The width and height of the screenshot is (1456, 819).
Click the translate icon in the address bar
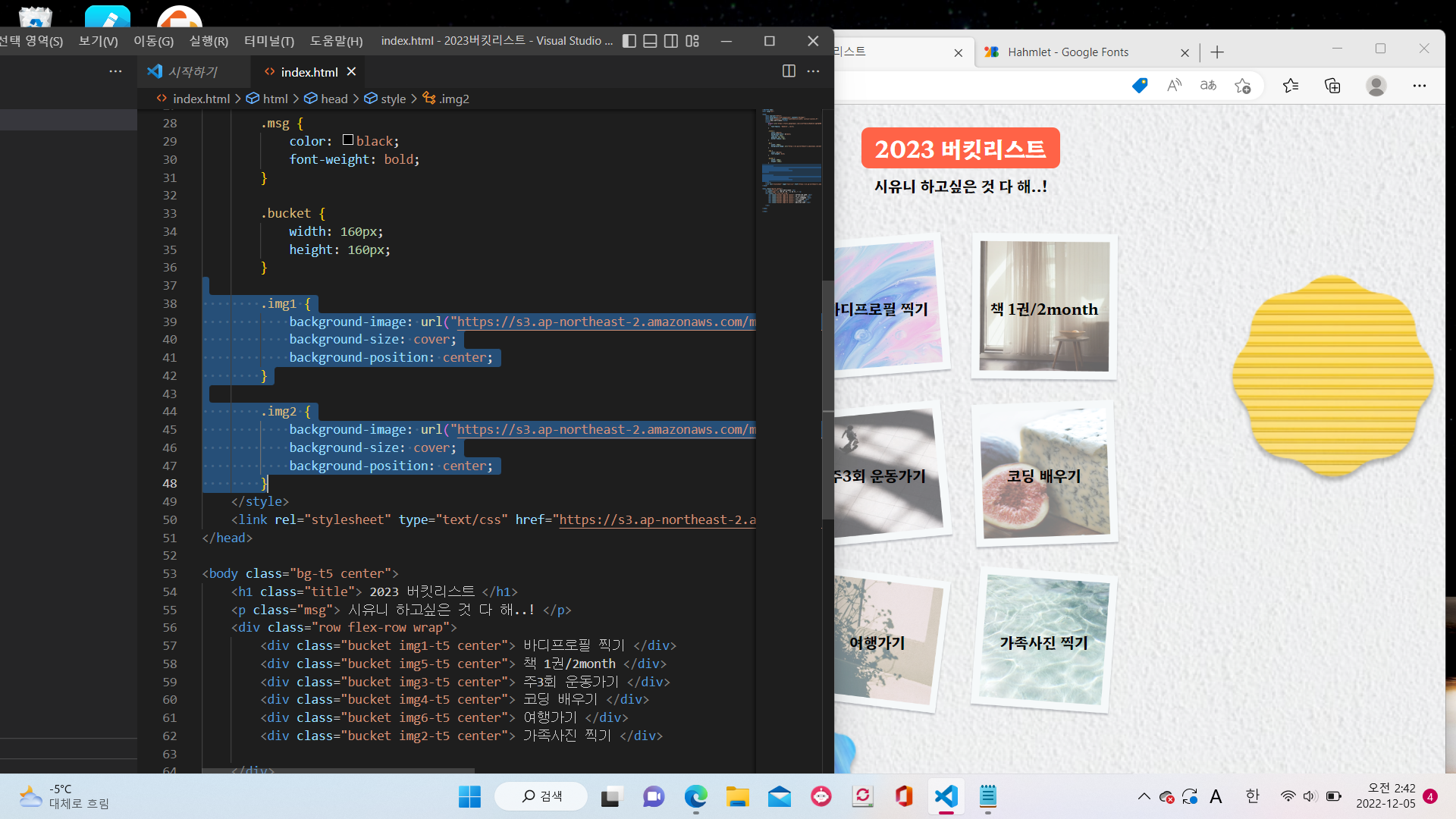pos(1208,85)
